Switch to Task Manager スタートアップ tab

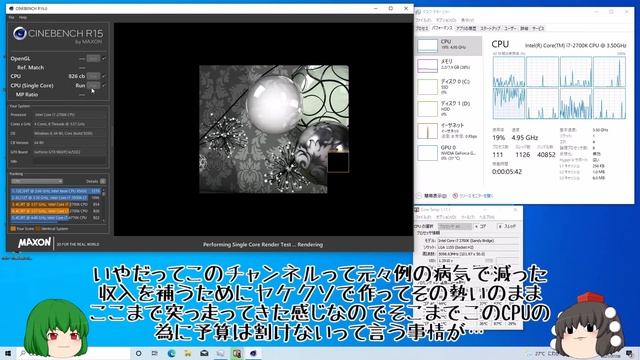click(x=490, y=29)
